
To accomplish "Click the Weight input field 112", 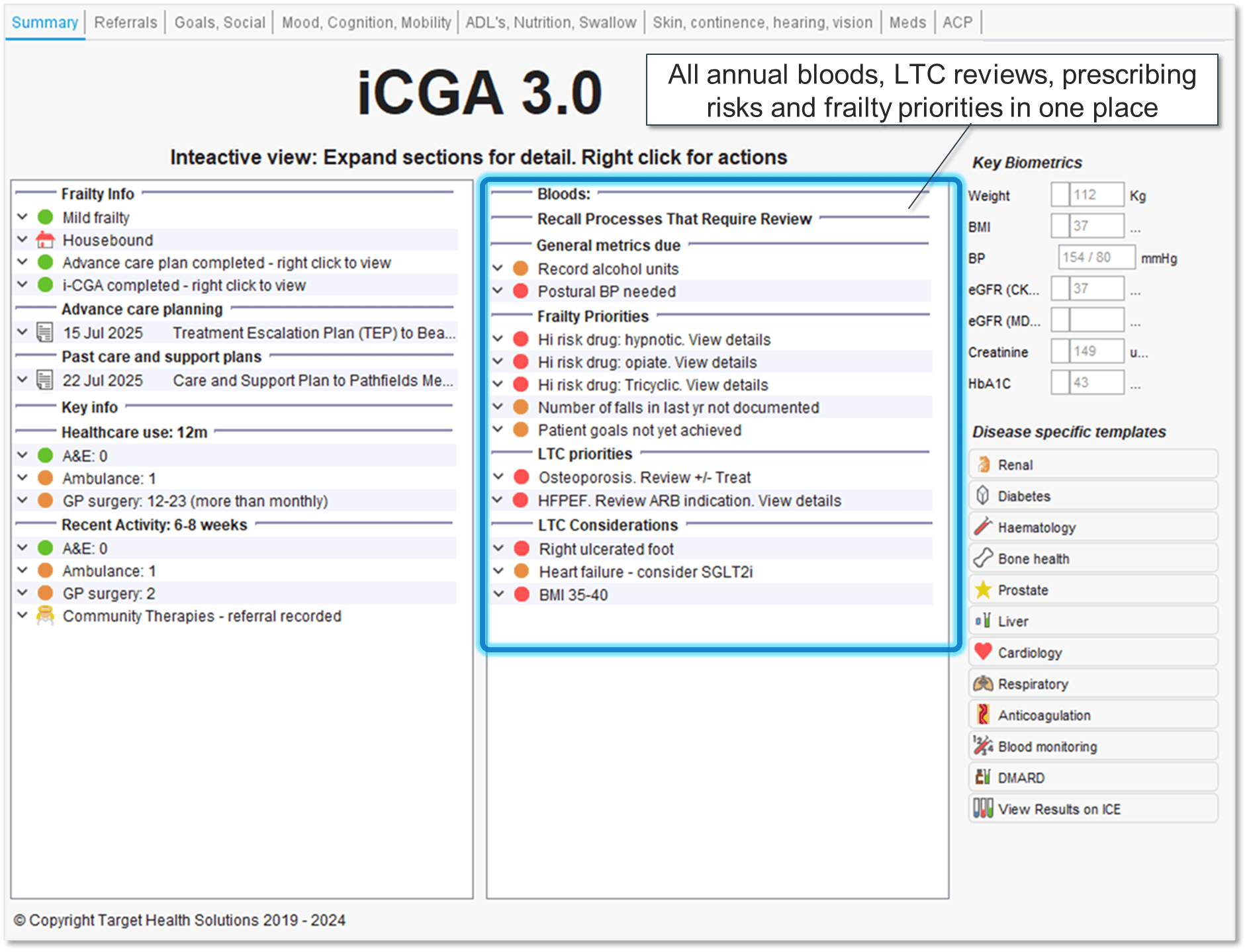I will point(1096,195).
